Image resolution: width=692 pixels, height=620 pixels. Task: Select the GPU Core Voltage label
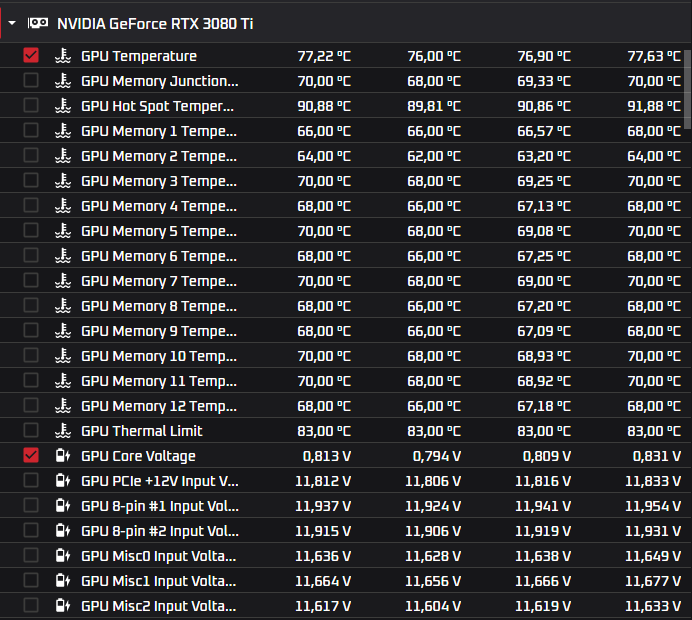click(x=138, y=456)
